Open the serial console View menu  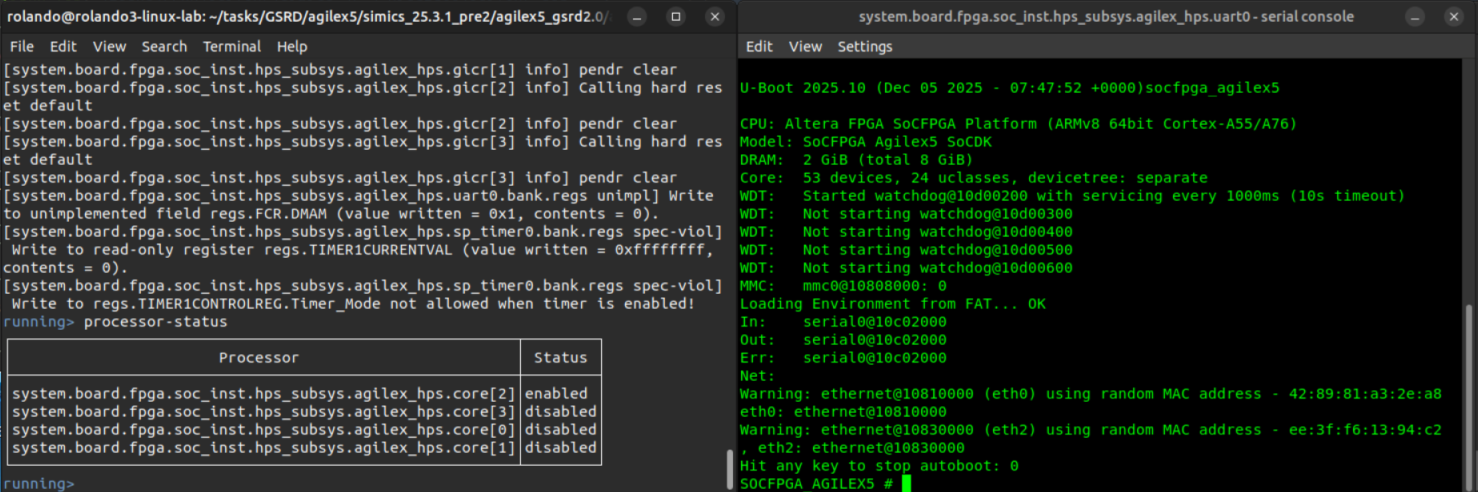click(805, 47)
